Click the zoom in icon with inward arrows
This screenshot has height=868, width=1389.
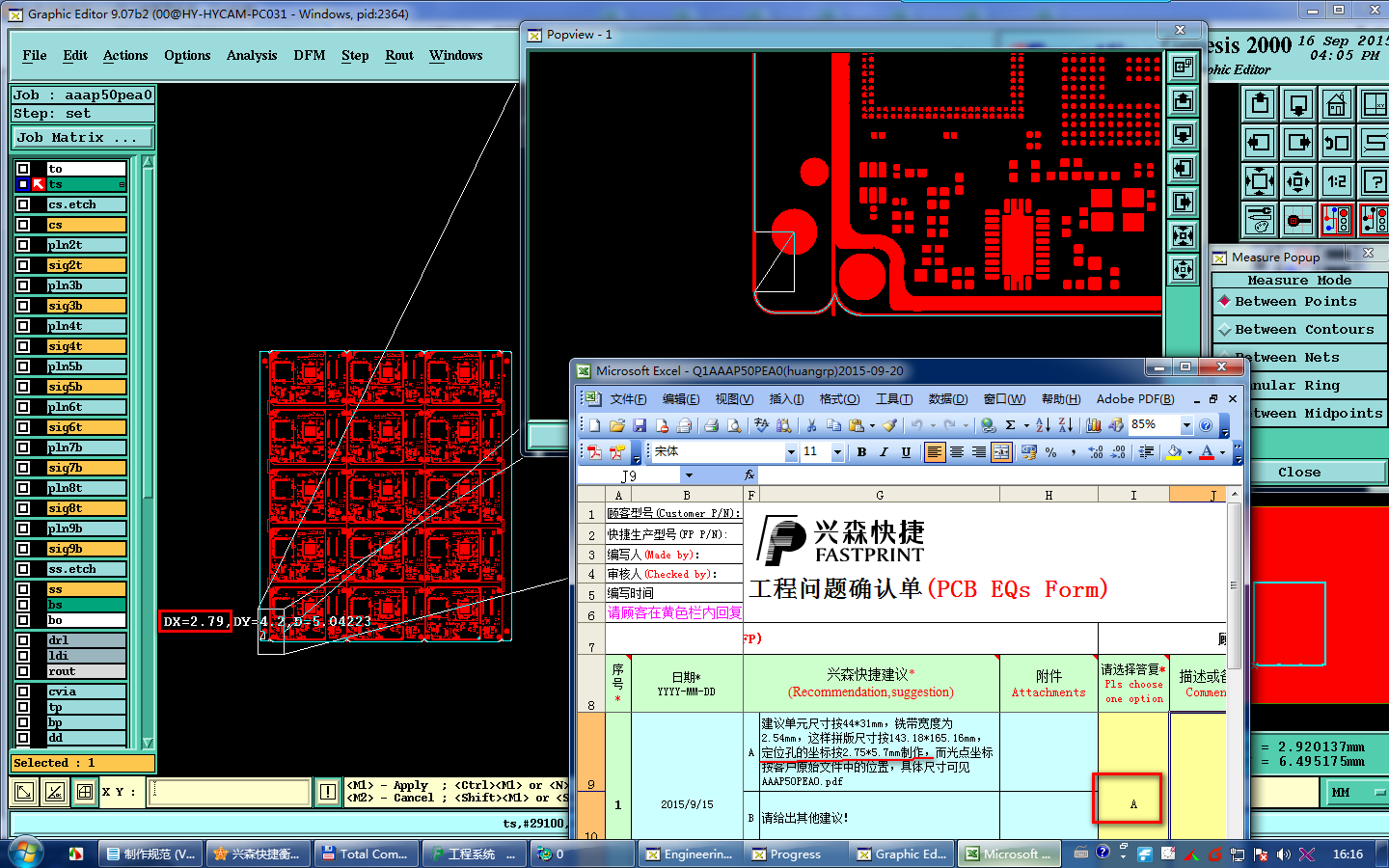click(1260, 180)
